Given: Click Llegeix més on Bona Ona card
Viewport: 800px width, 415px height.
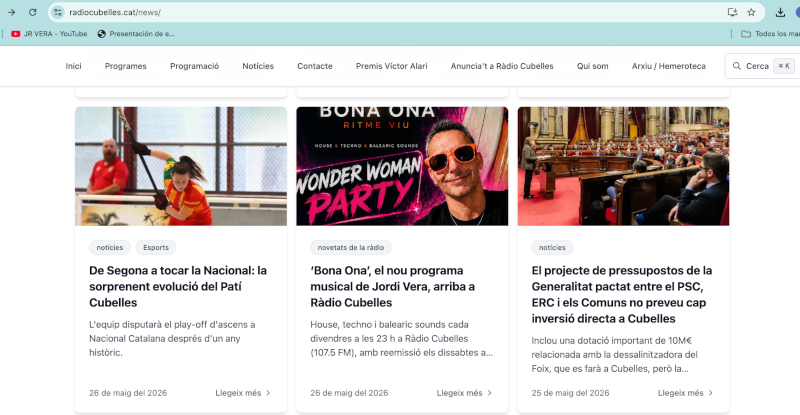Looking at the screenshot, I should click(464, 393).
